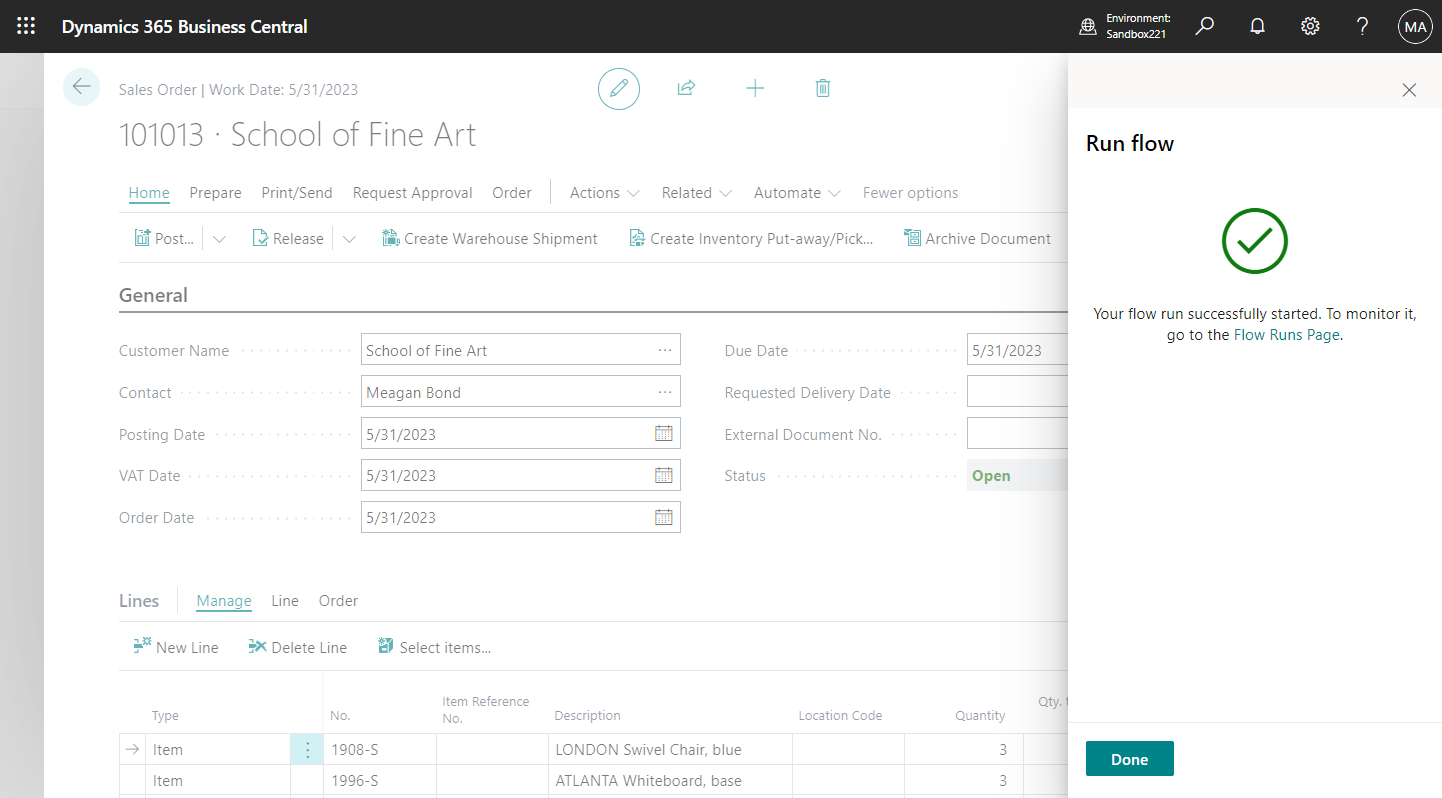1442x798 pixels.
Task: Open the Actions dropdown menu
Action: tap(604, 192)
